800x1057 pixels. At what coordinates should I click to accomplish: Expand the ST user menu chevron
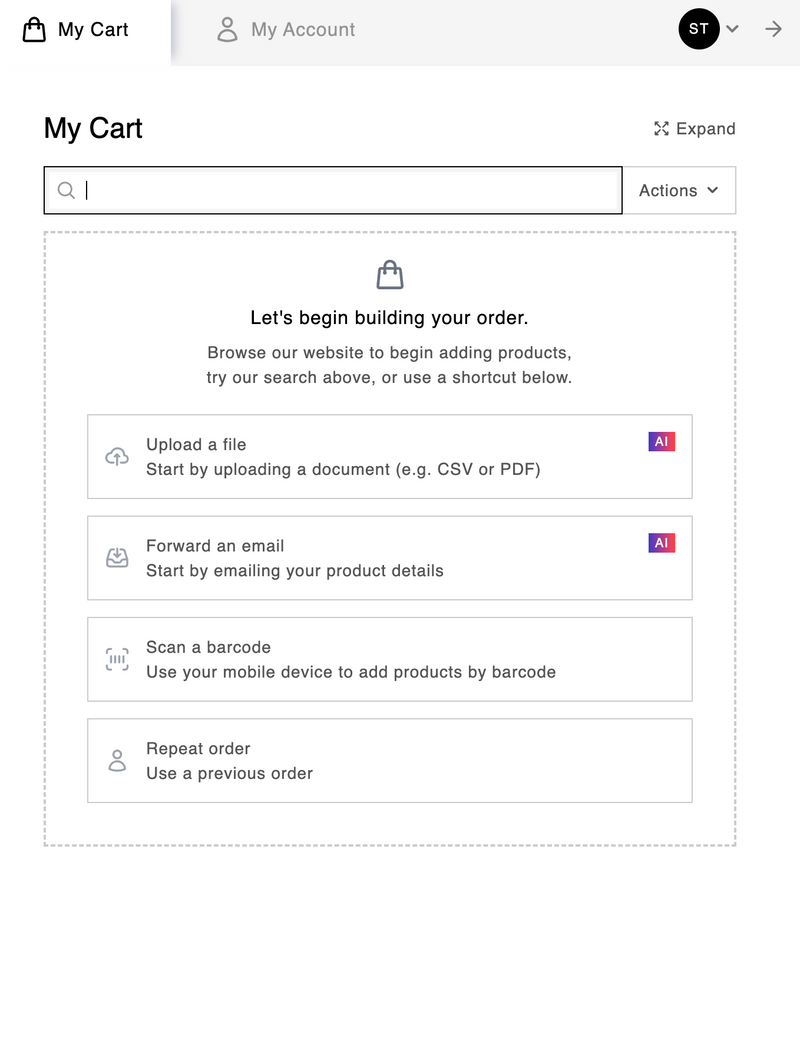click(732, 29)
